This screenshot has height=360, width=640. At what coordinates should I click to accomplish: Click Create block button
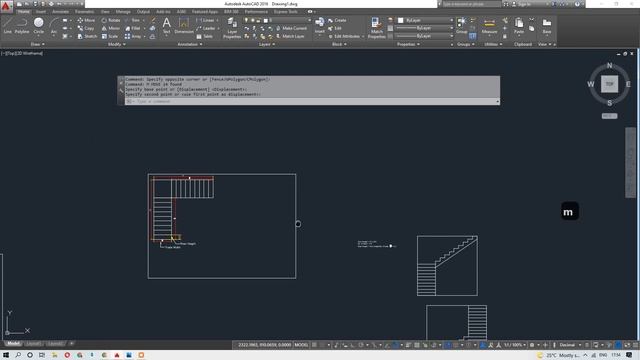[337, 20]
